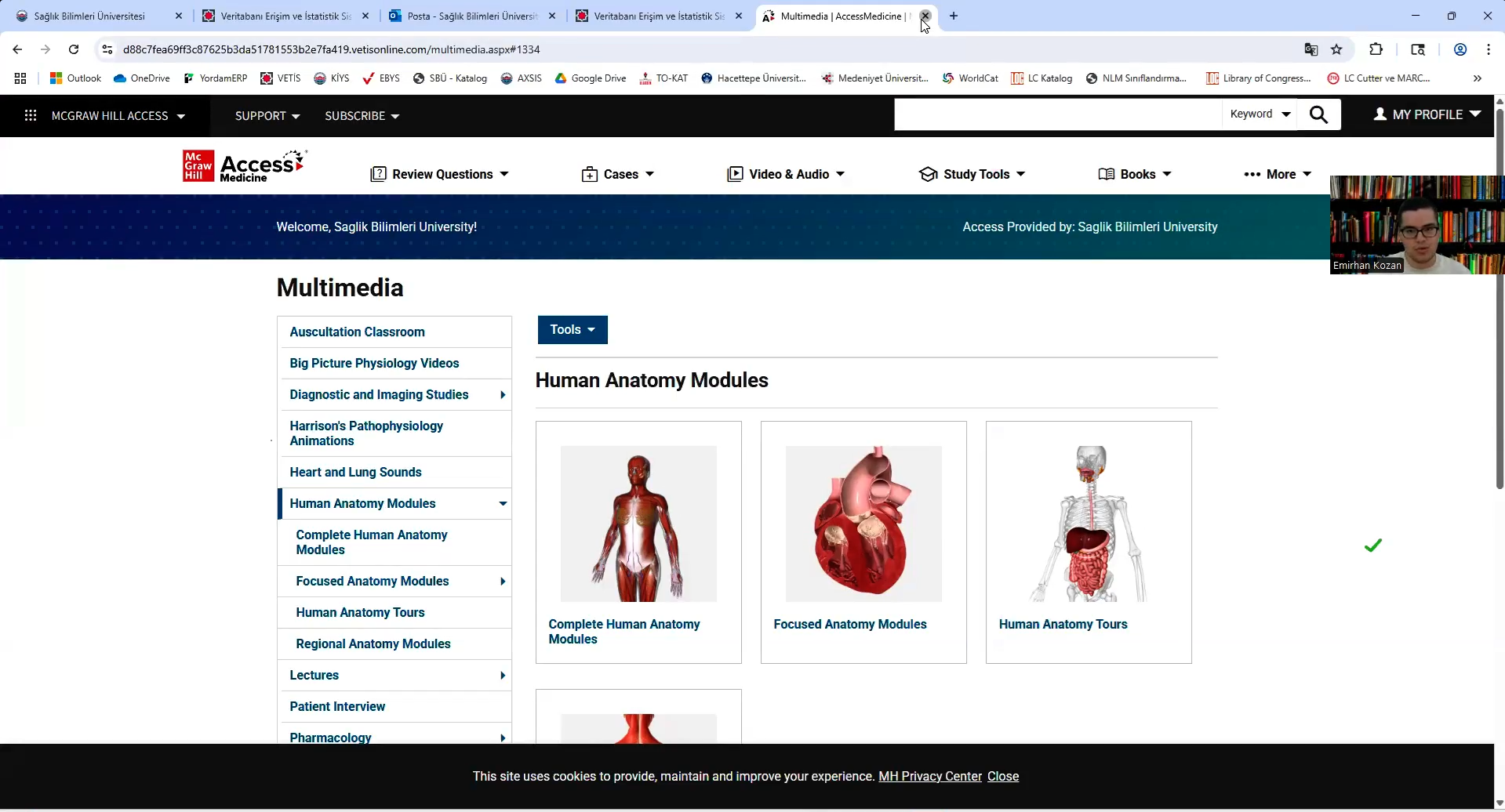The height and width of the screenshot is (812, 1505).
Task: Expand the Pharmacology sidebar arrow
Action: tap(503, 738)
